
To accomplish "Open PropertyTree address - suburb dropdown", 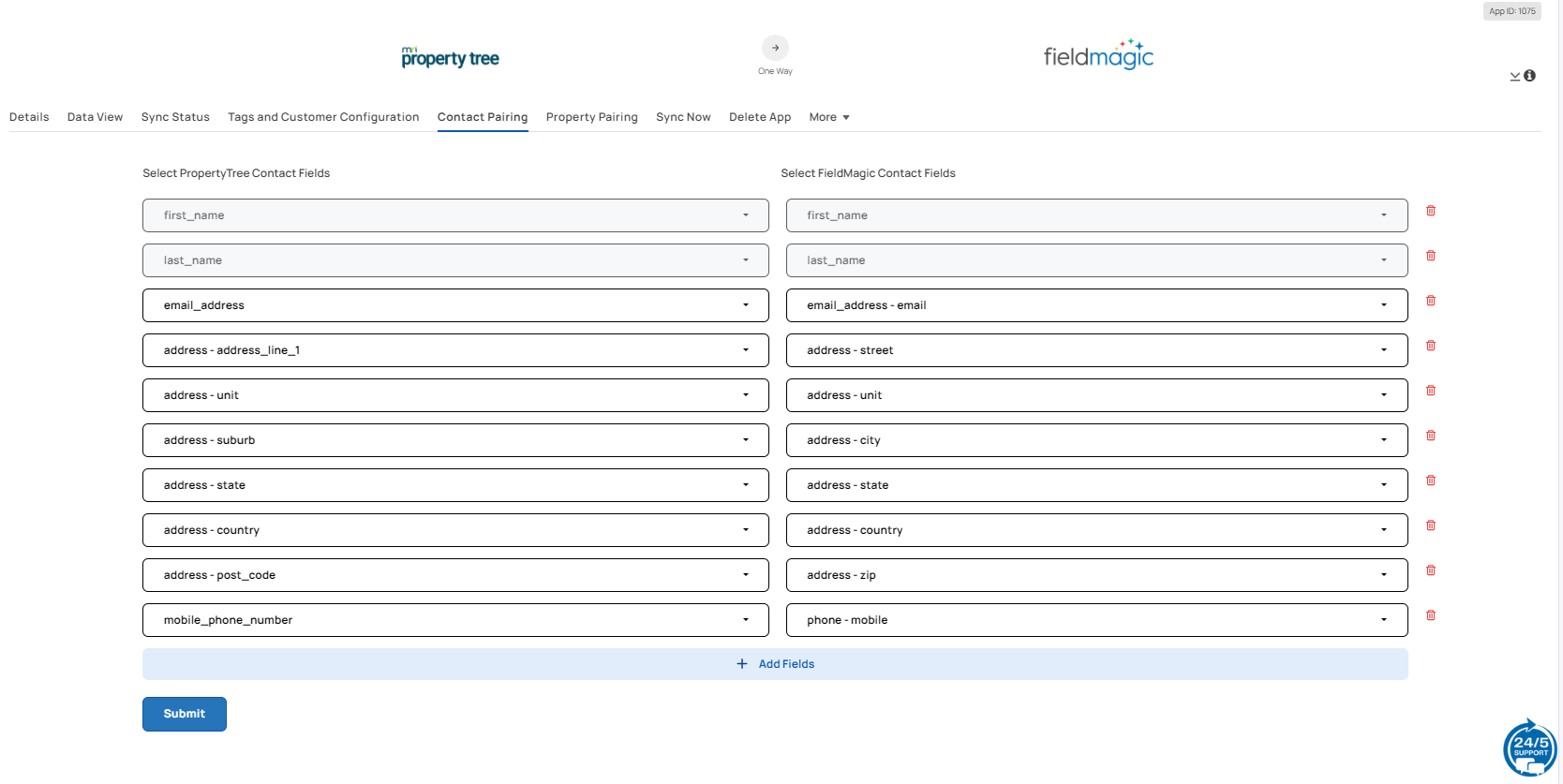I will coord(455,440).
